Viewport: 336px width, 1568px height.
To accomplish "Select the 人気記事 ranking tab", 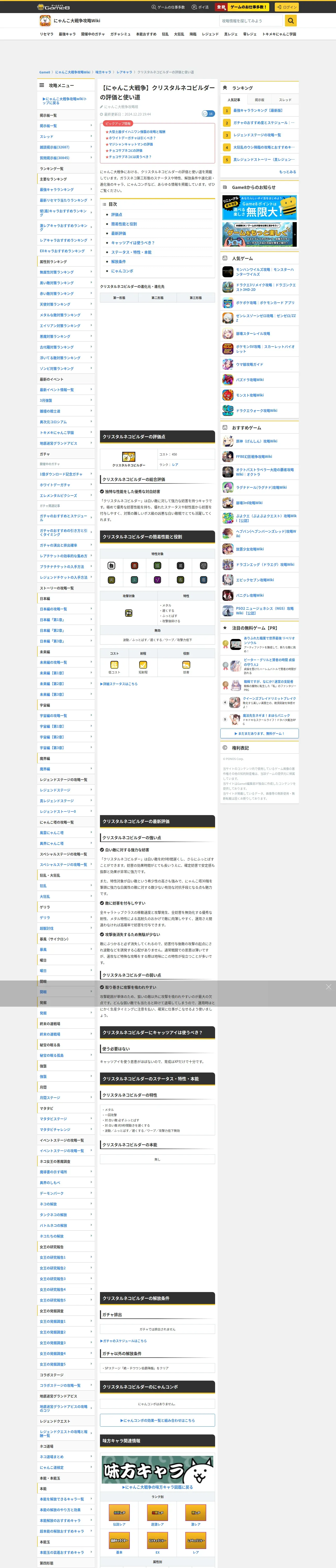I will coord(234,100).
